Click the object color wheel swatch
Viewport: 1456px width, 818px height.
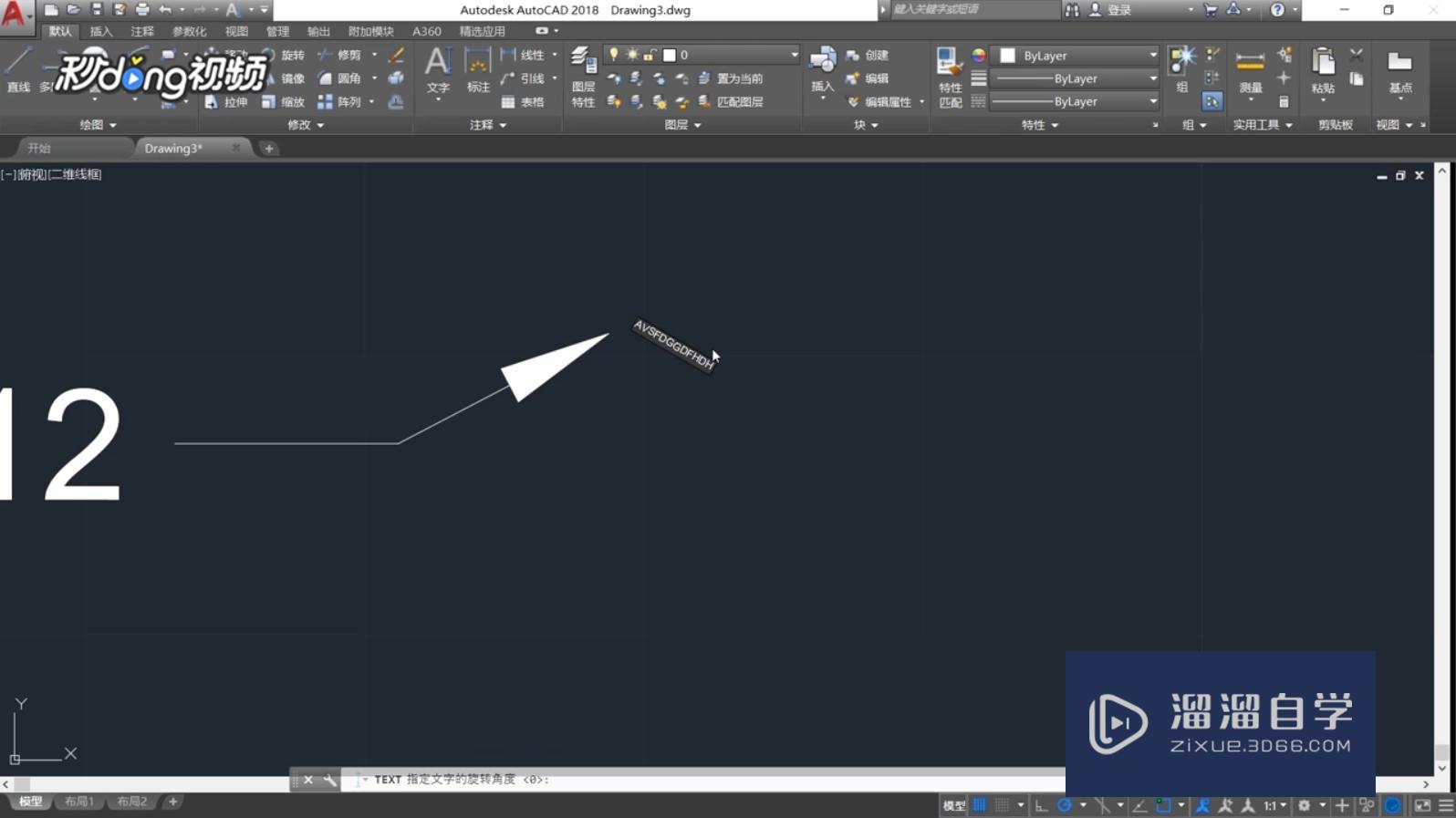click(x=978, y=56)
